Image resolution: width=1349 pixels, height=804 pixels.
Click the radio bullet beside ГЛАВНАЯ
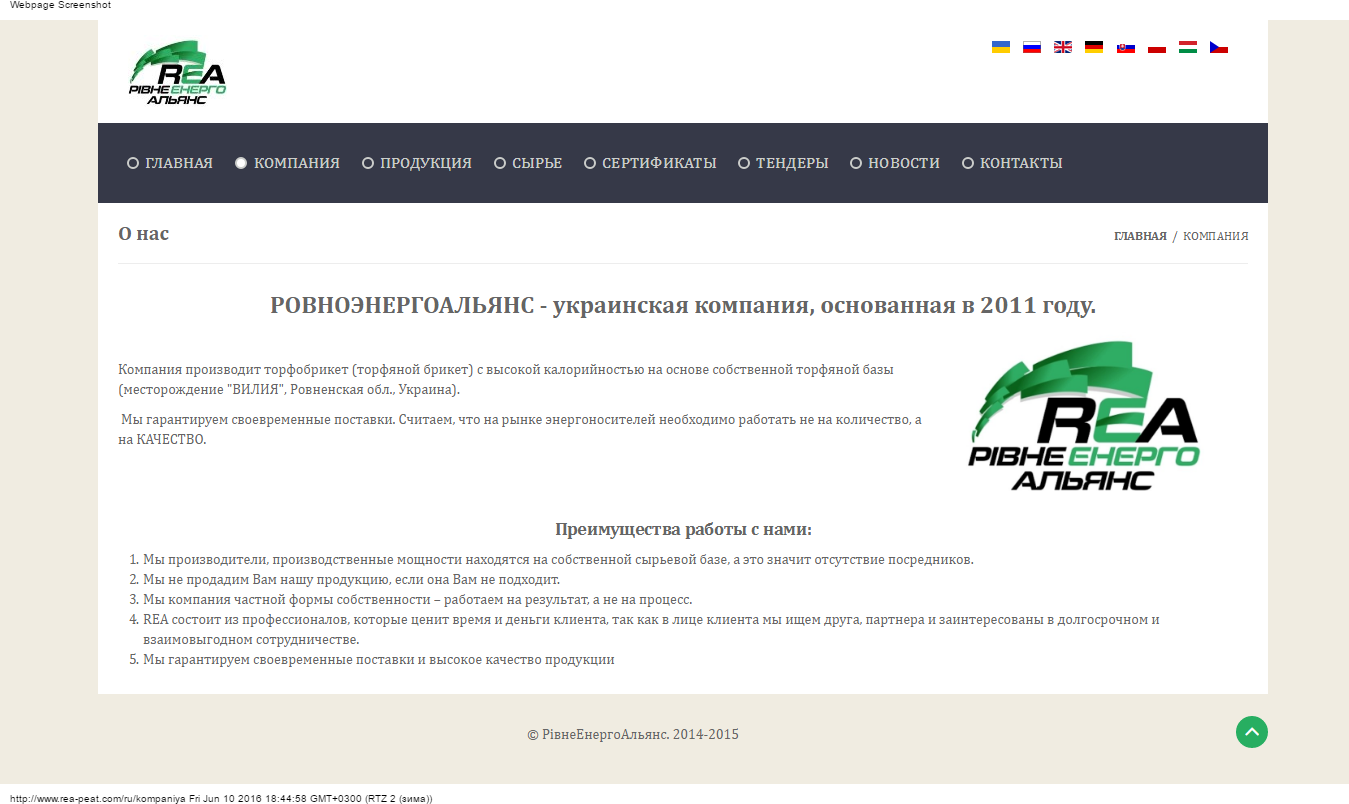pos(132,162)
